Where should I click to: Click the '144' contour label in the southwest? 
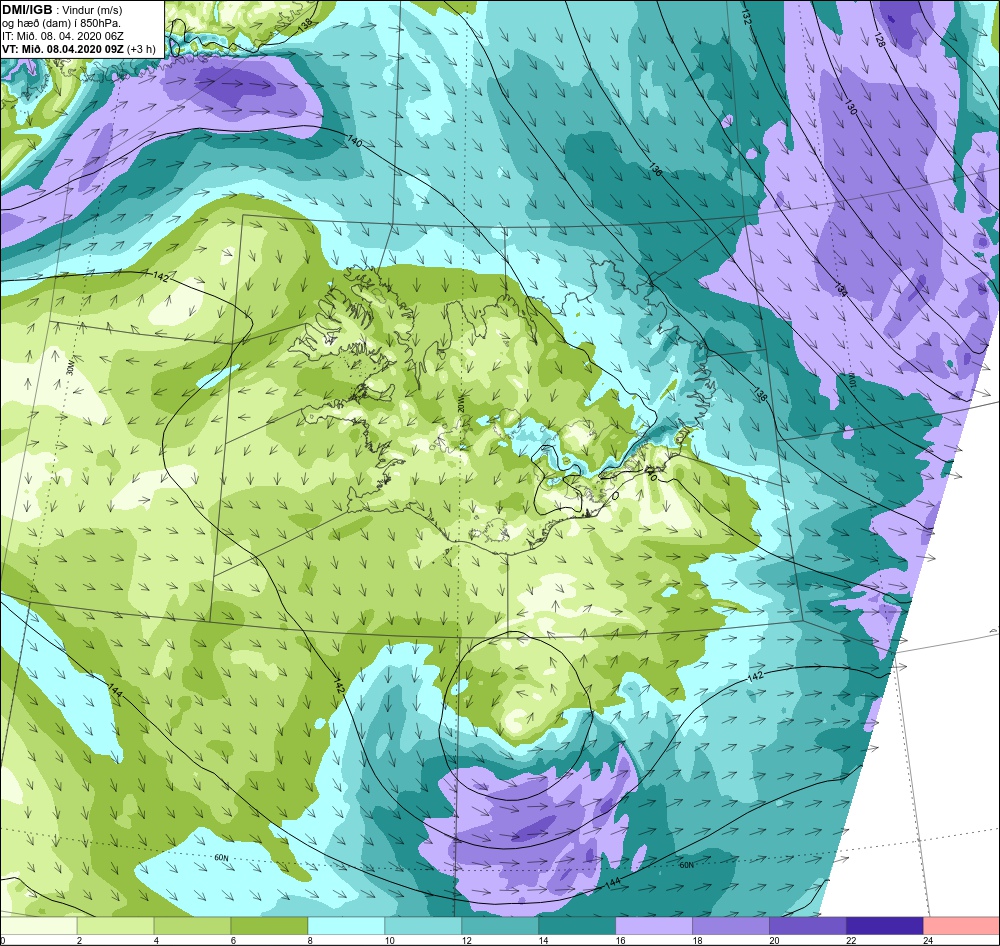point(115,690)
